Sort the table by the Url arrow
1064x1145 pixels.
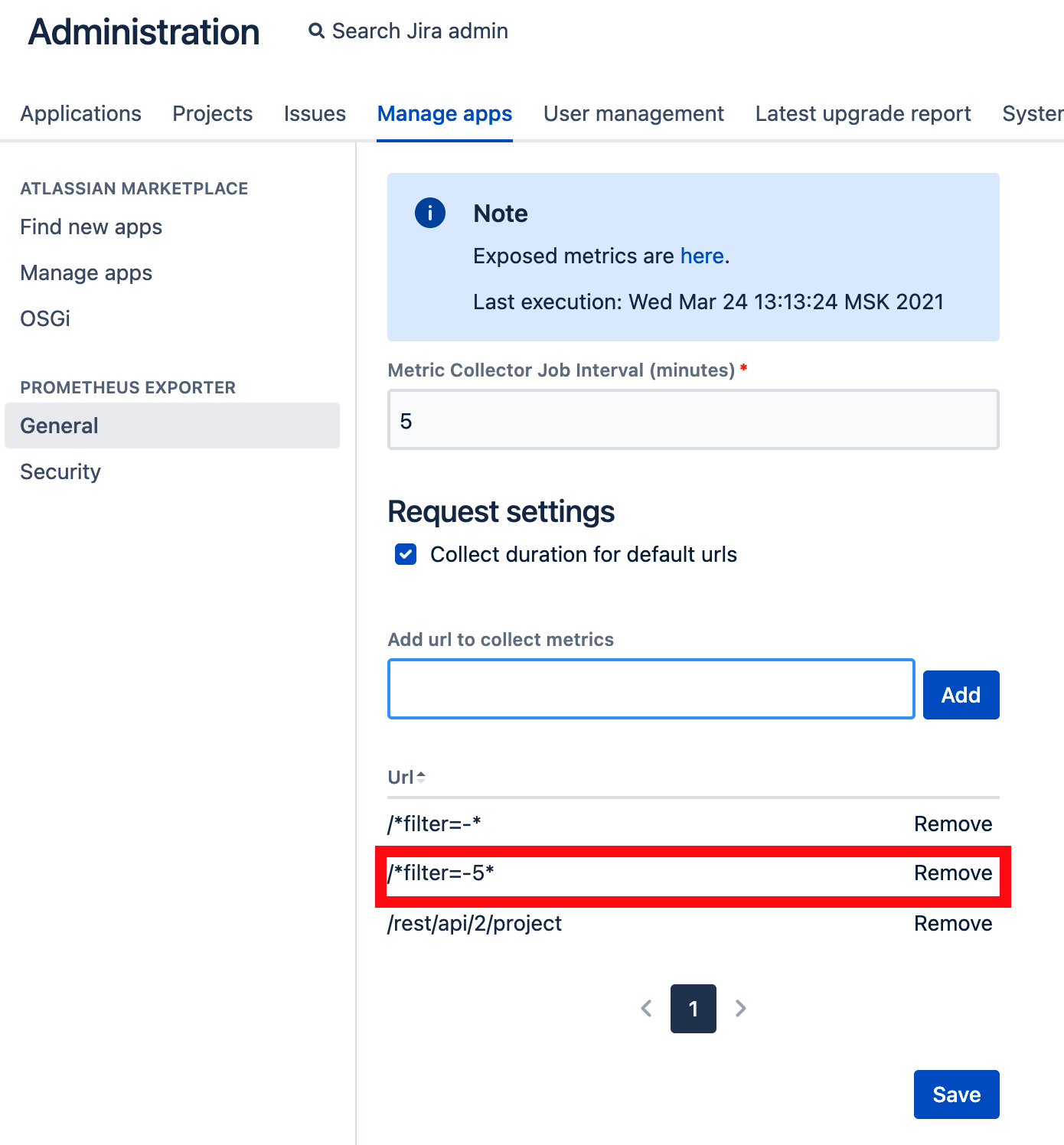421,777
